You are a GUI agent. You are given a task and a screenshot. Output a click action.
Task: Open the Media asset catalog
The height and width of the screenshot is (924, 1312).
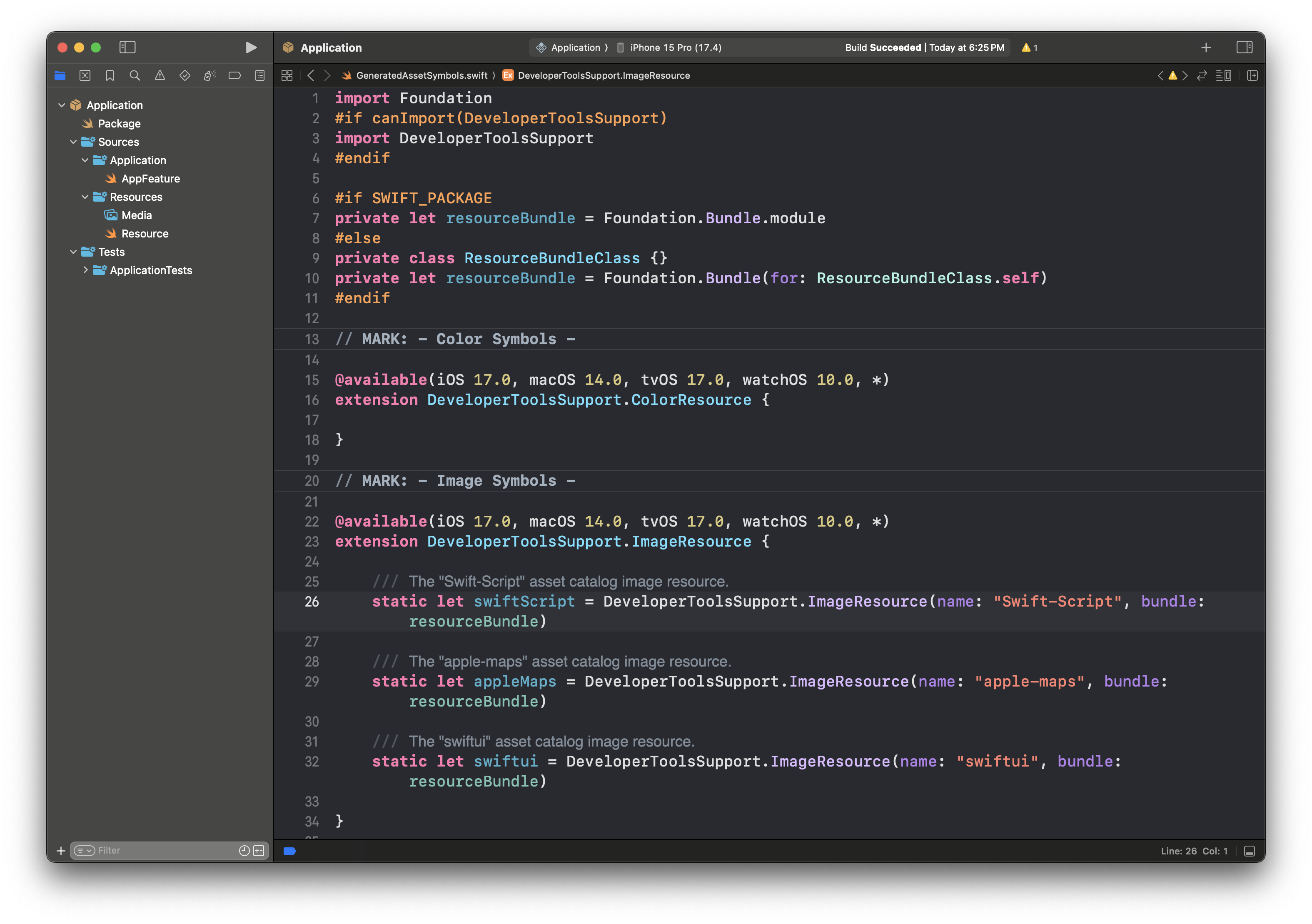(137, 215)
